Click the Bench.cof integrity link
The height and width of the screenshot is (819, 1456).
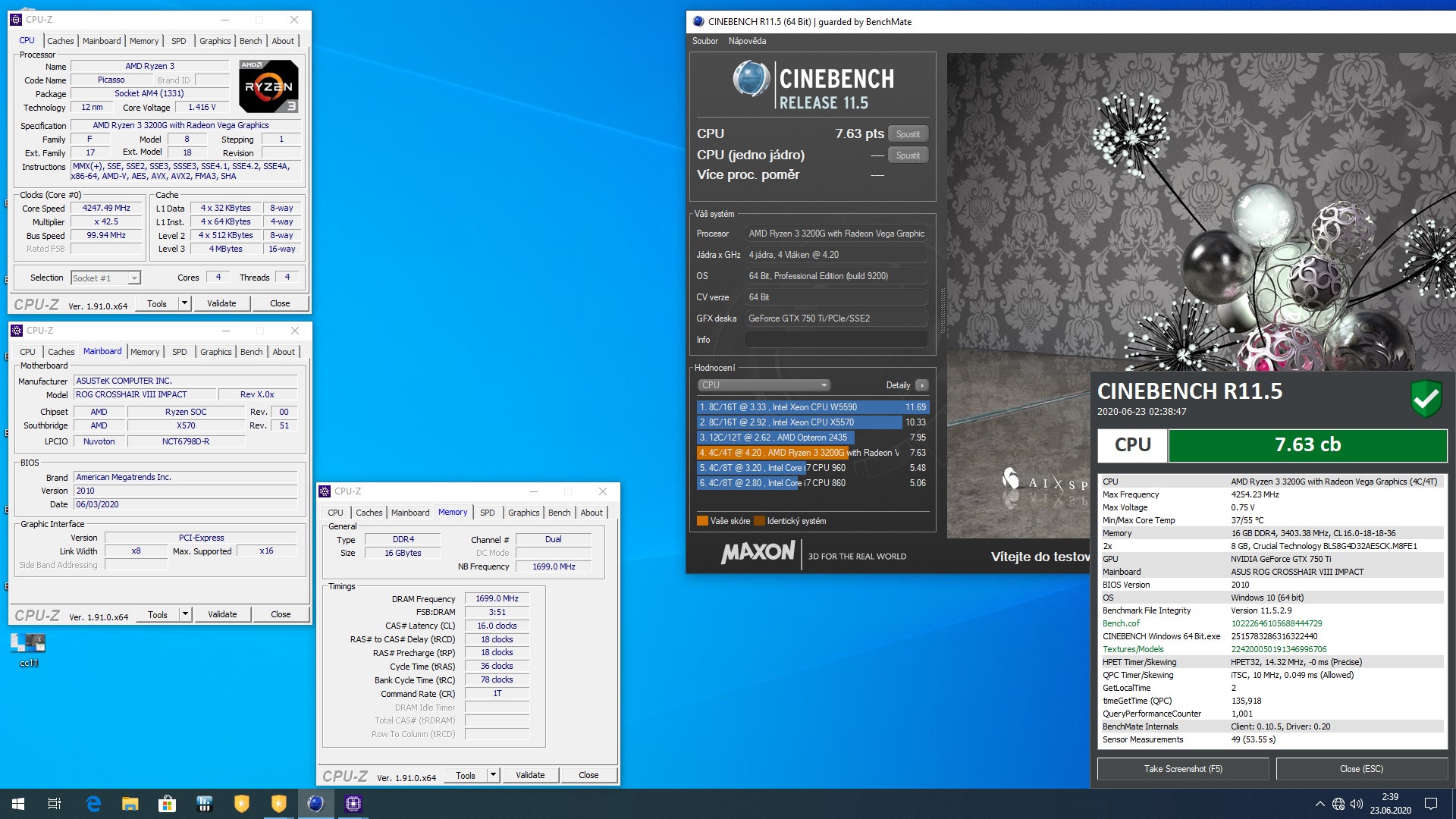(x=1121, y=623)
